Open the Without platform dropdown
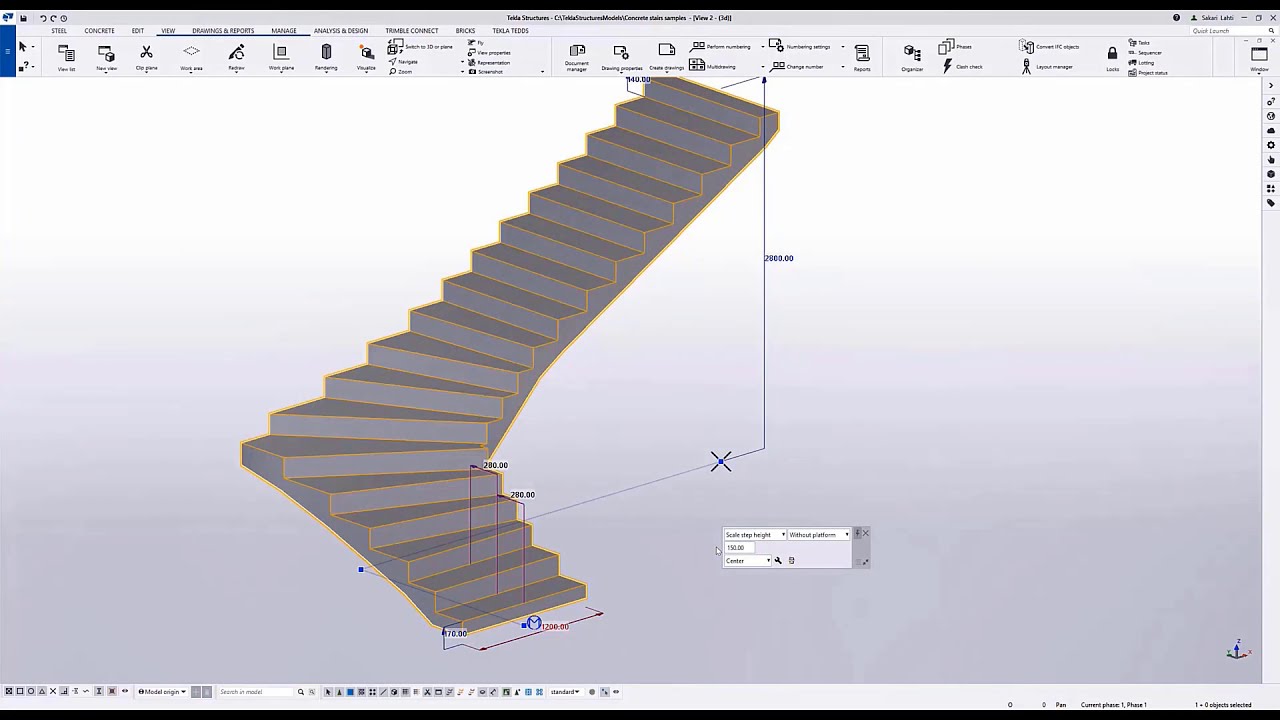This screenshot has height=720, width=1280. (819, 535)
